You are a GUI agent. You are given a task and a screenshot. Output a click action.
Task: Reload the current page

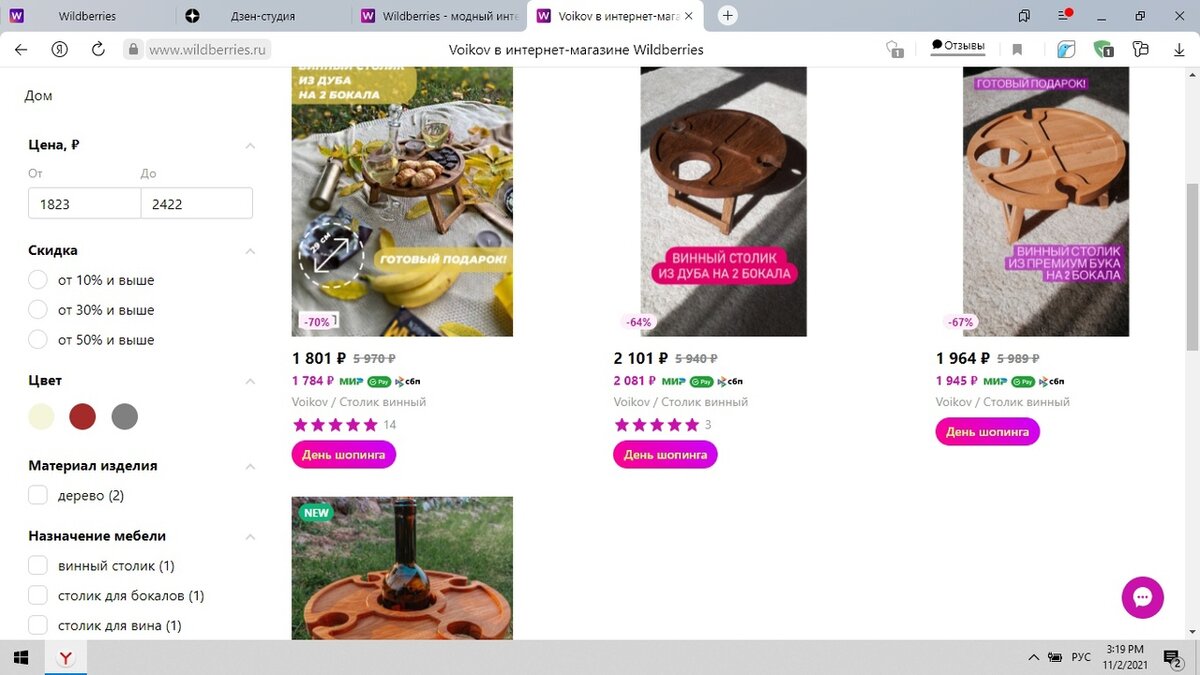click(x=98, y=49)
